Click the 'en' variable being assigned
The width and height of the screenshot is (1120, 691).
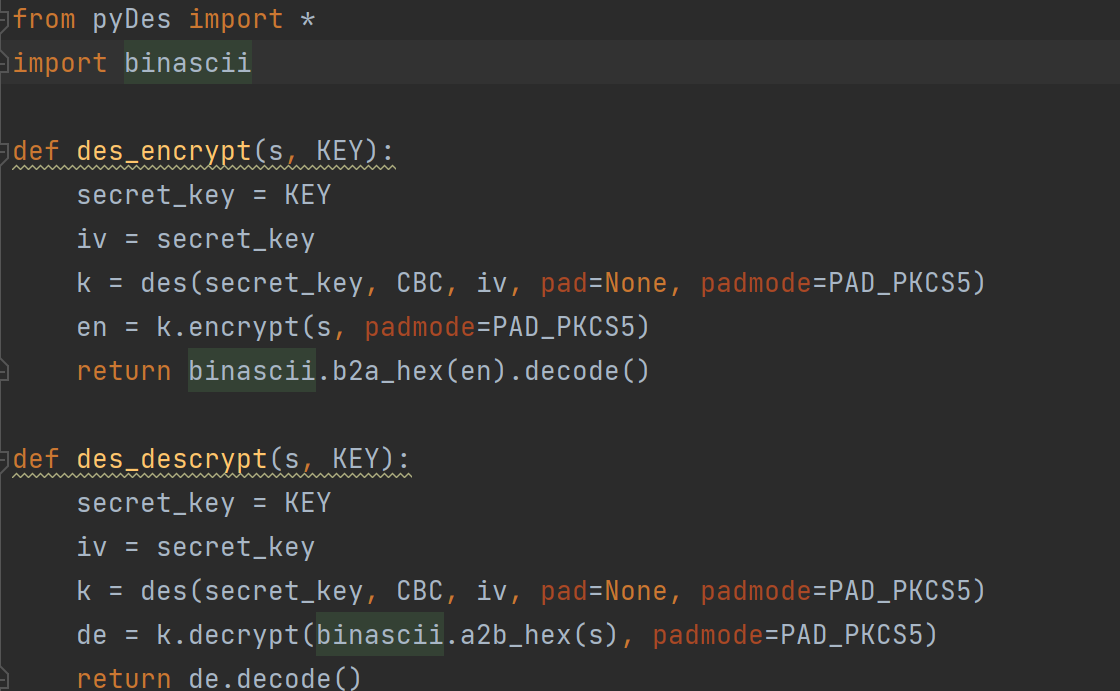pyautogui.click(x=91, y=327)
